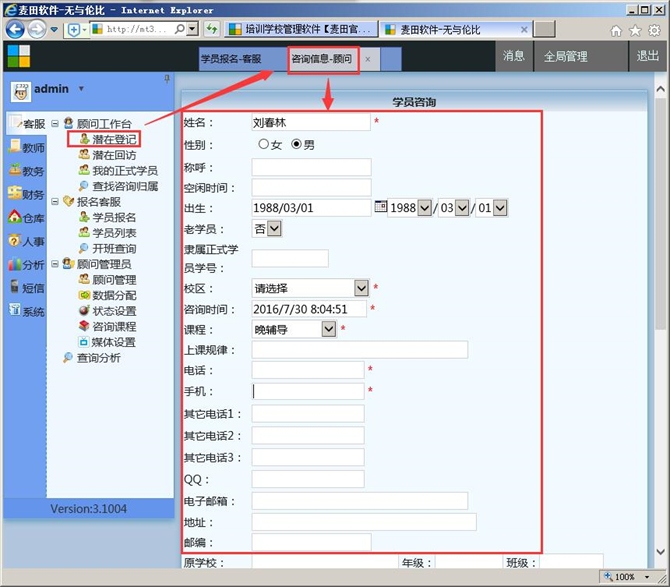The image size is (670, 587).
Task: Open the favorites star icon
Action: pyautogui.click(x=635, y=30)
